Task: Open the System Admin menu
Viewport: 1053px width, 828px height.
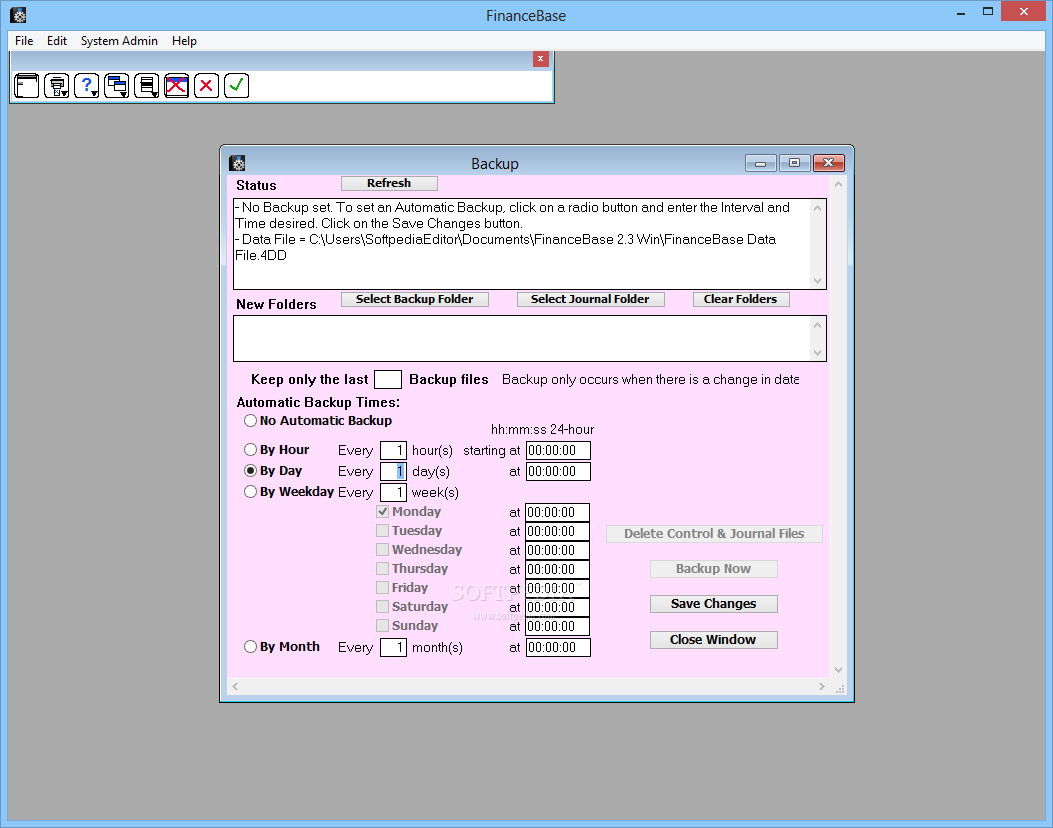Action: pyautogui.click(x=120, y=41)
